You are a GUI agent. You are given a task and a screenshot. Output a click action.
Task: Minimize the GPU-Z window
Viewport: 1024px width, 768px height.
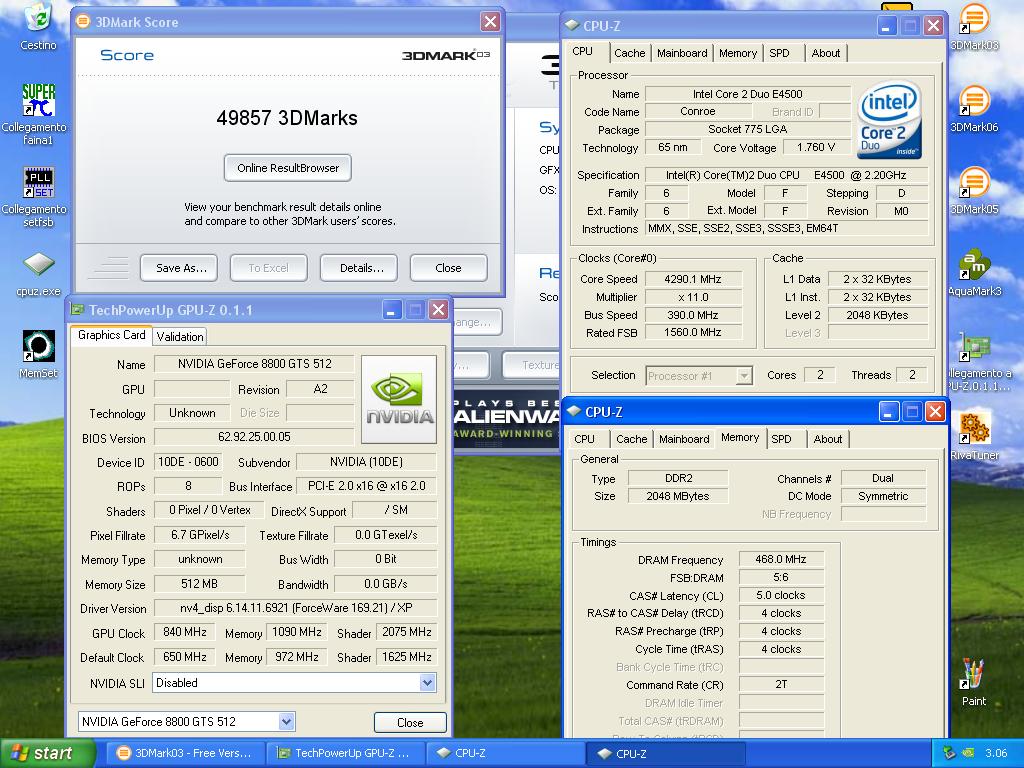(391, 310)
